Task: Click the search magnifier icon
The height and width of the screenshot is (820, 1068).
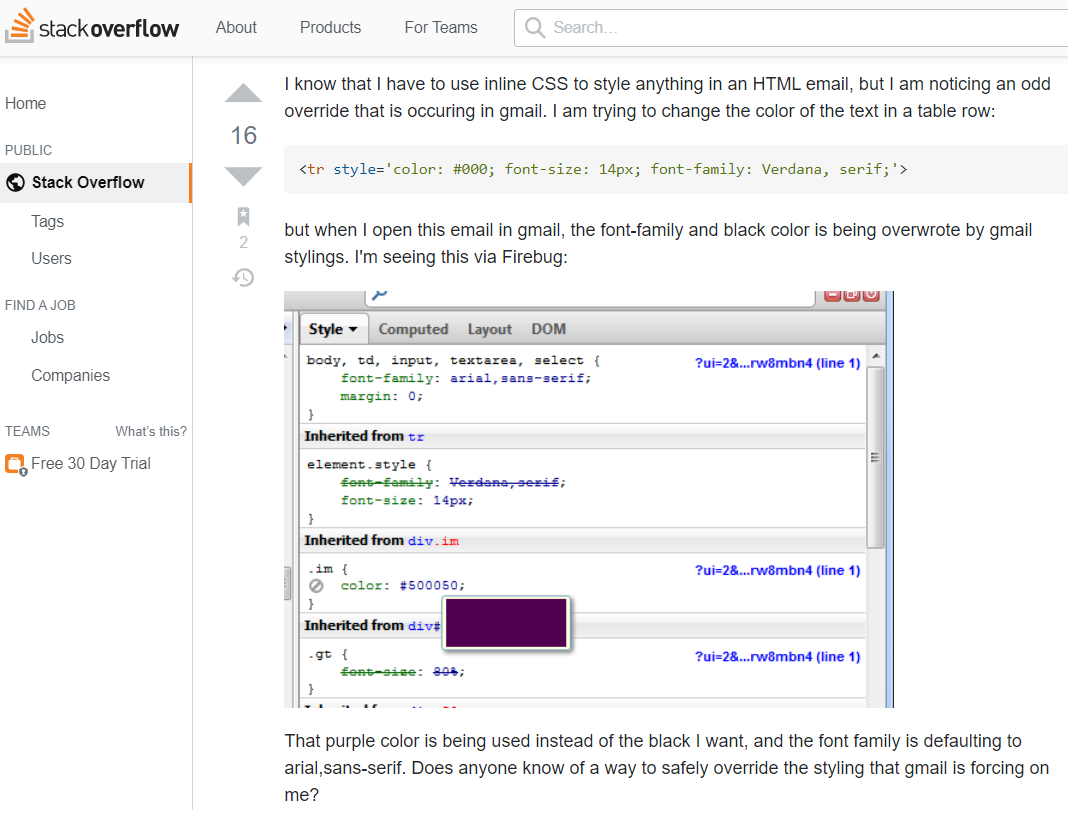Action: click(x=535, y=27)
